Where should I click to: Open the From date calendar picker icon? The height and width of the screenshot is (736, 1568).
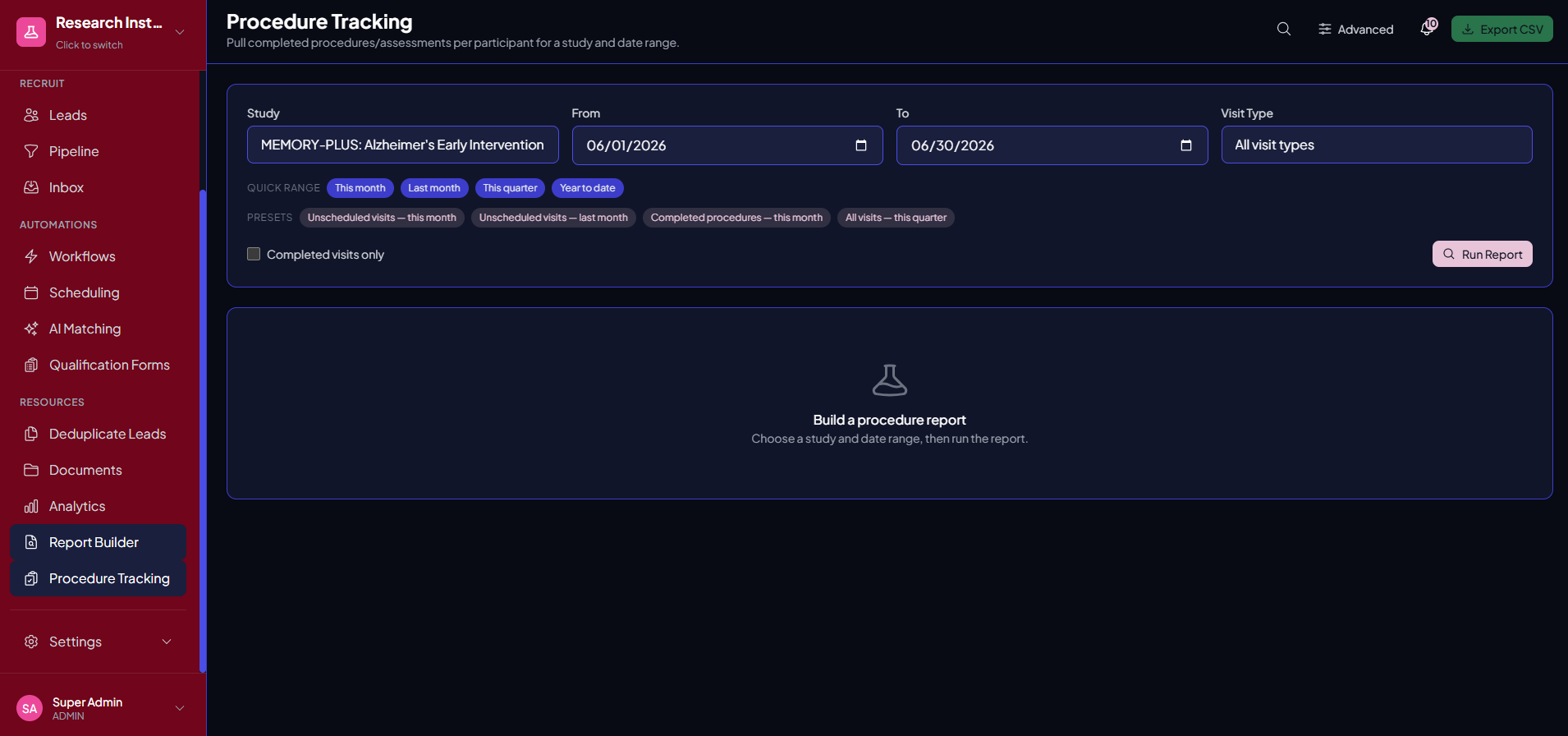861,145
